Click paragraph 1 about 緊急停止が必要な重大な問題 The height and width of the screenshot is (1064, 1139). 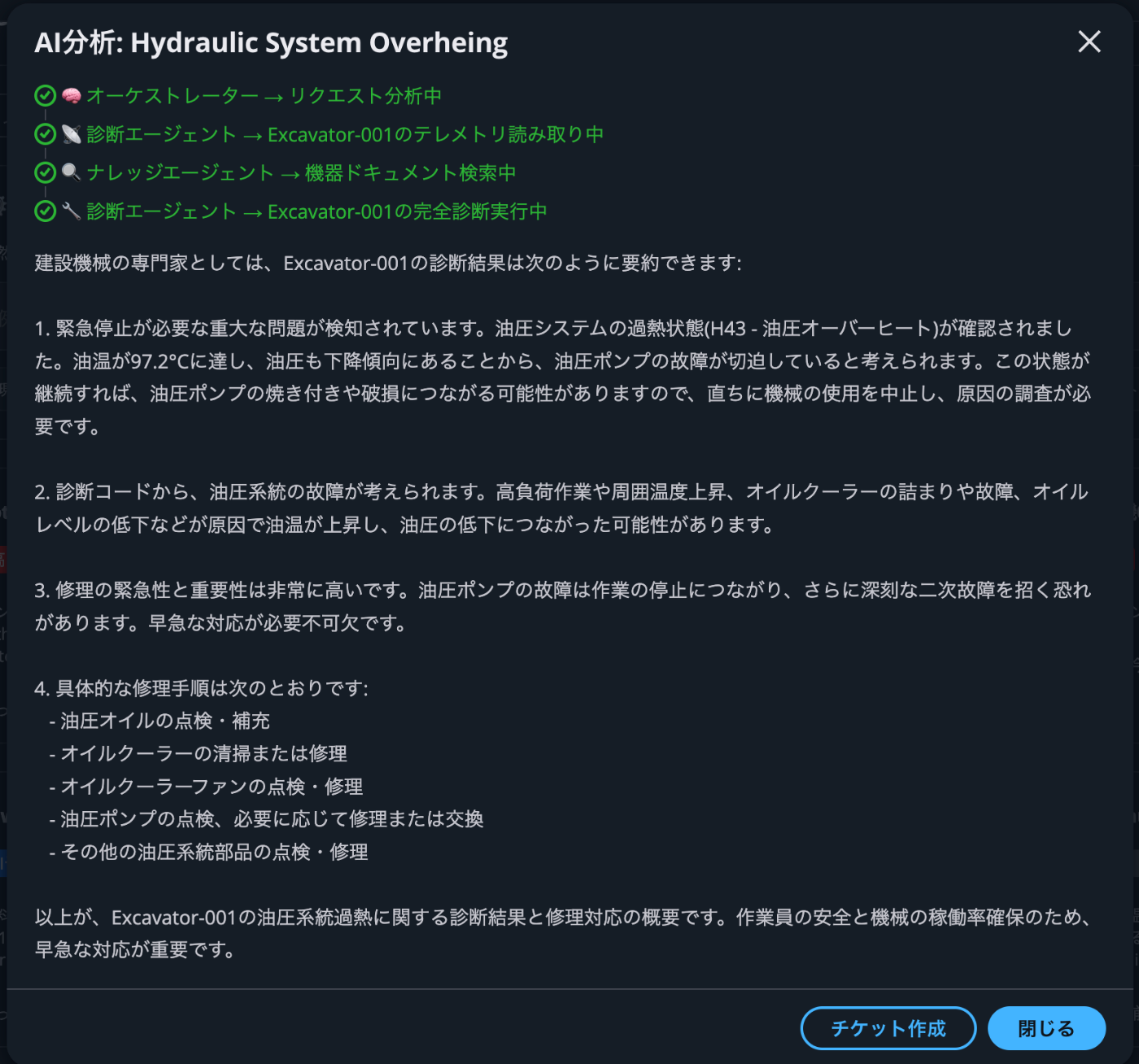(x=563, y=377)
